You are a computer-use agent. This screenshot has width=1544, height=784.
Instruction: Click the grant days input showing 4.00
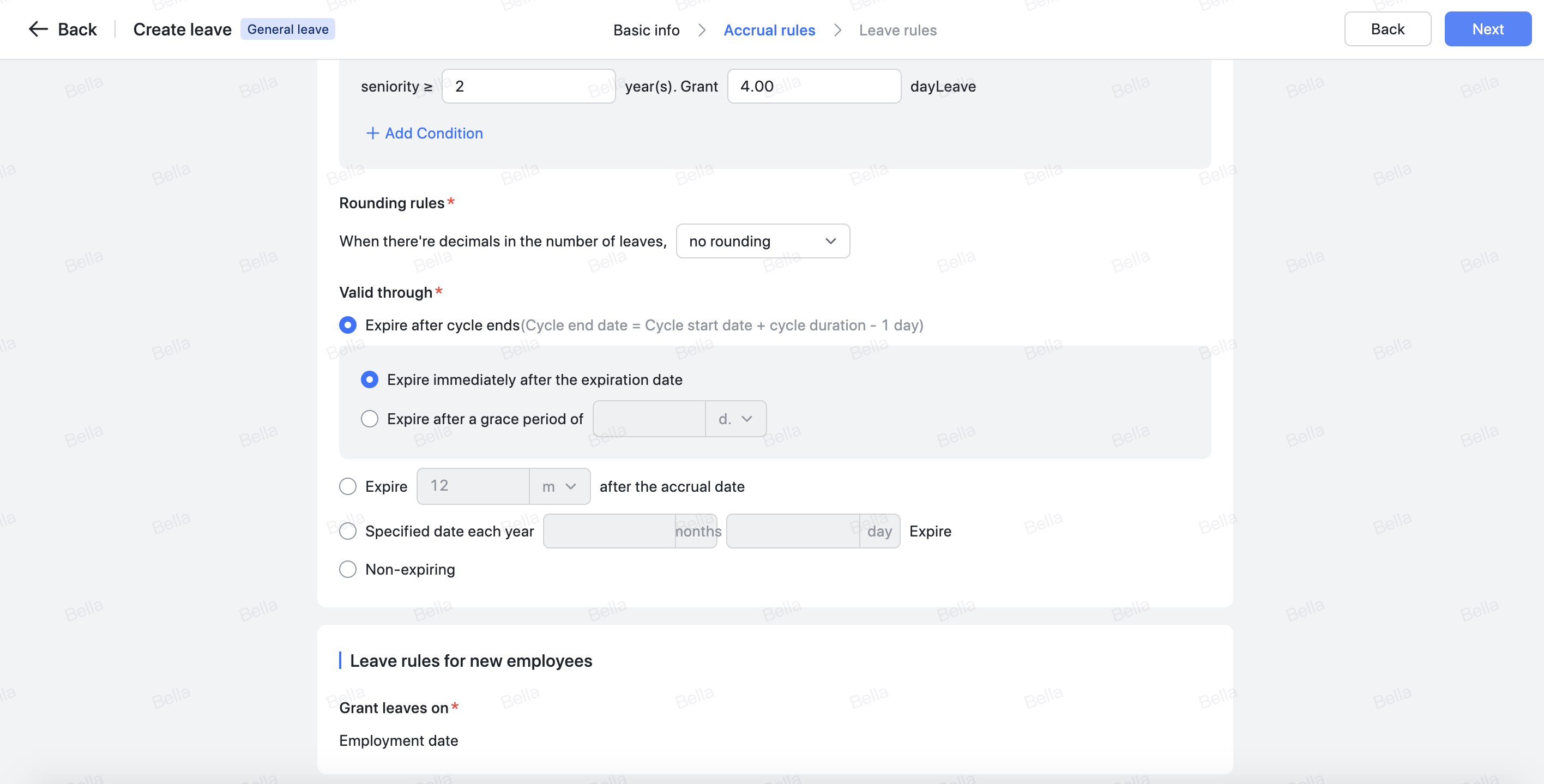813,86
